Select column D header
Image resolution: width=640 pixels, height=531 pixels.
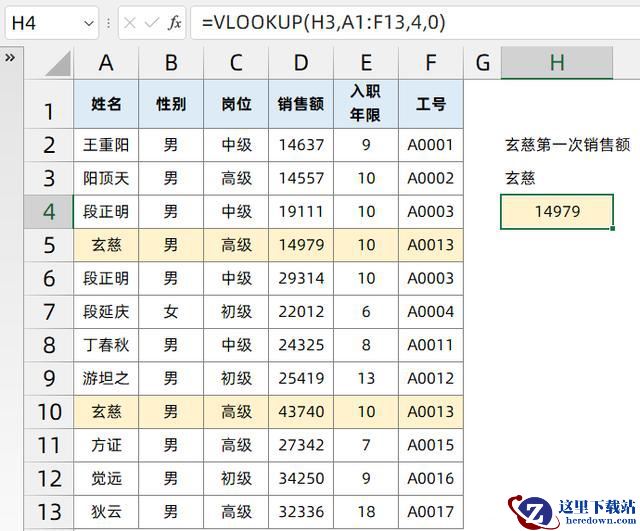pyautogui.click(x=301, y=63)
